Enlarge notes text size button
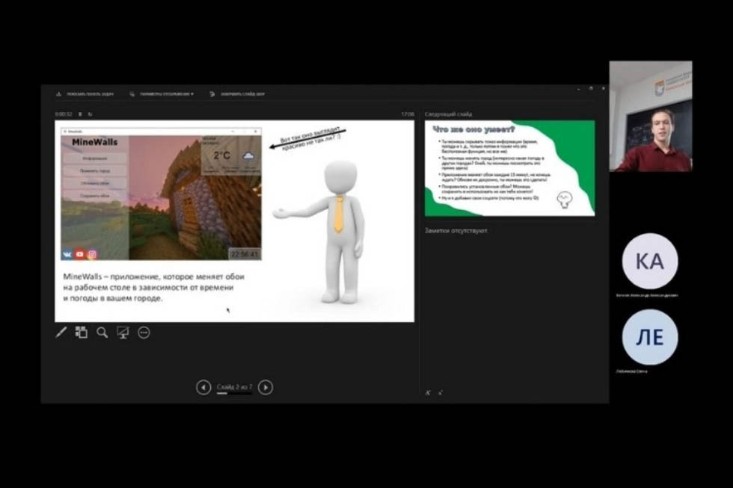 (x=429, y=392)
